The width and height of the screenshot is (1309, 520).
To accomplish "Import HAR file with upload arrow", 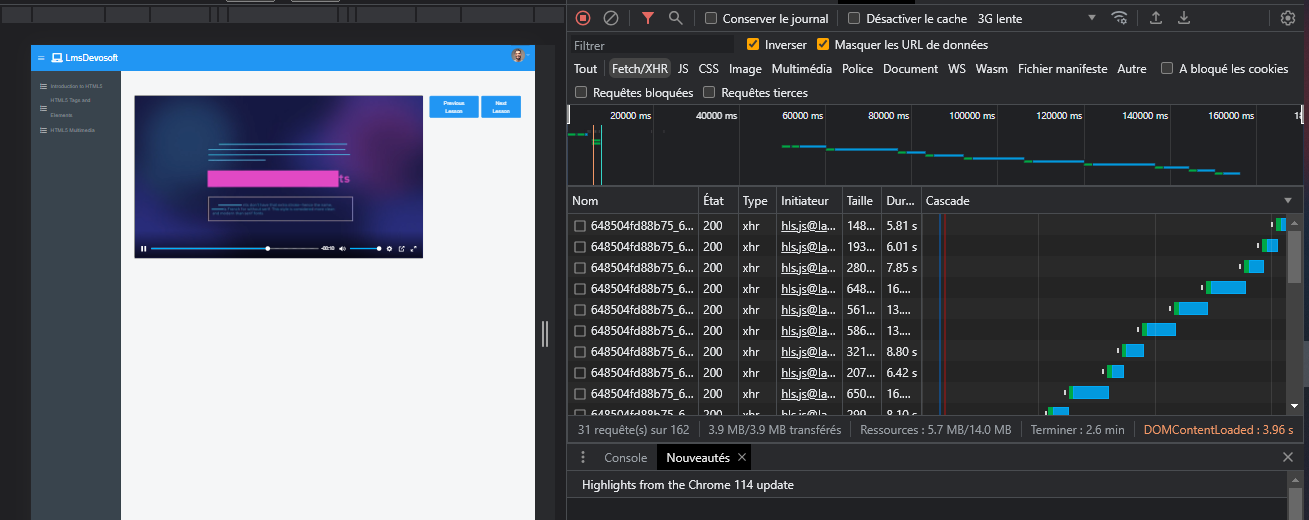I will [x=1156, y=18].
